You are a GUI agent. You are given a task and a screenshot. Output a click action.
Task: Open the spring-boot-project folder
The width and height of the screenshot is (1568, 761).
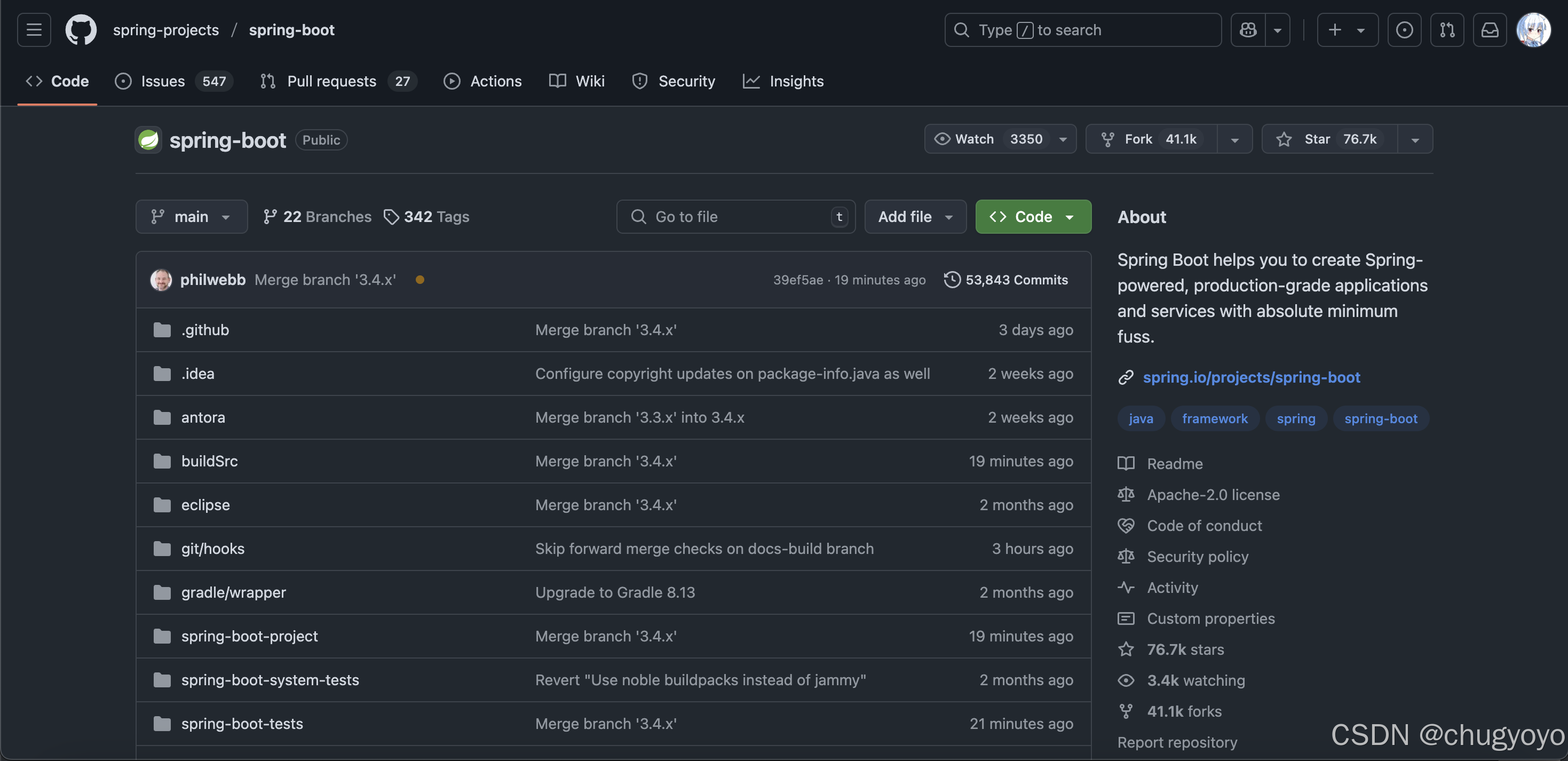pos(249,636)
